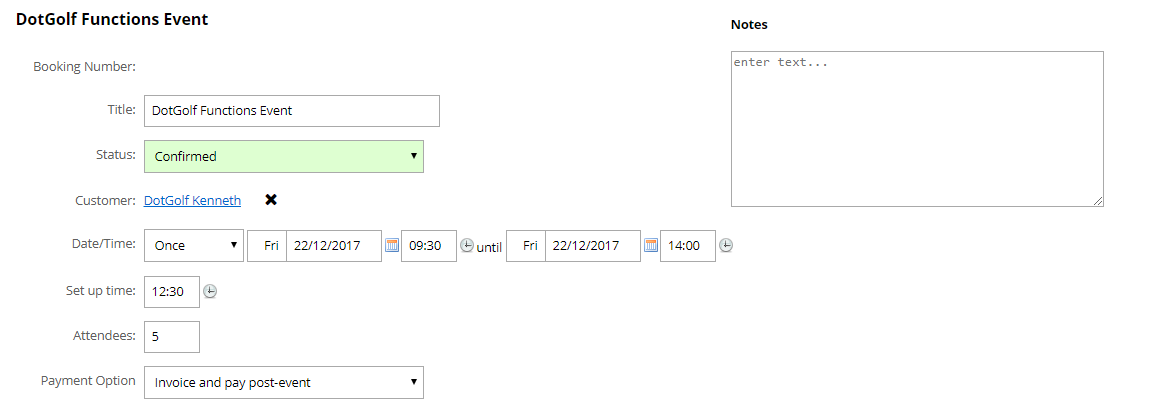Focus the Notes text area
Viewport: 1152px width, 406px height.
click(x=917, y=129)
